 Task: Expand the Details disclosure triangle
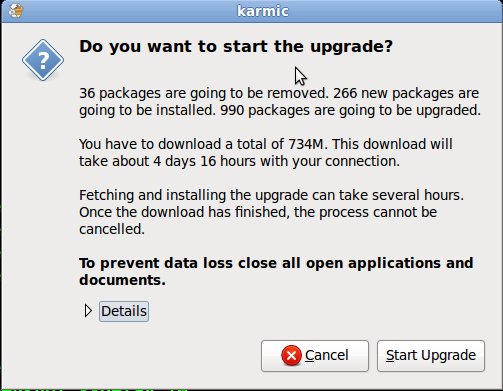tap(88, 311)
